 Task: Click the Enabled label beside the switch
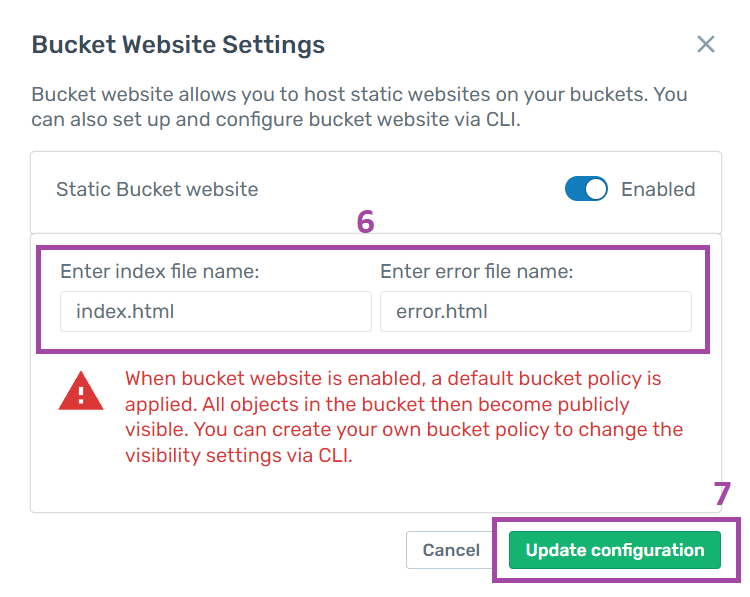point(658,189)
